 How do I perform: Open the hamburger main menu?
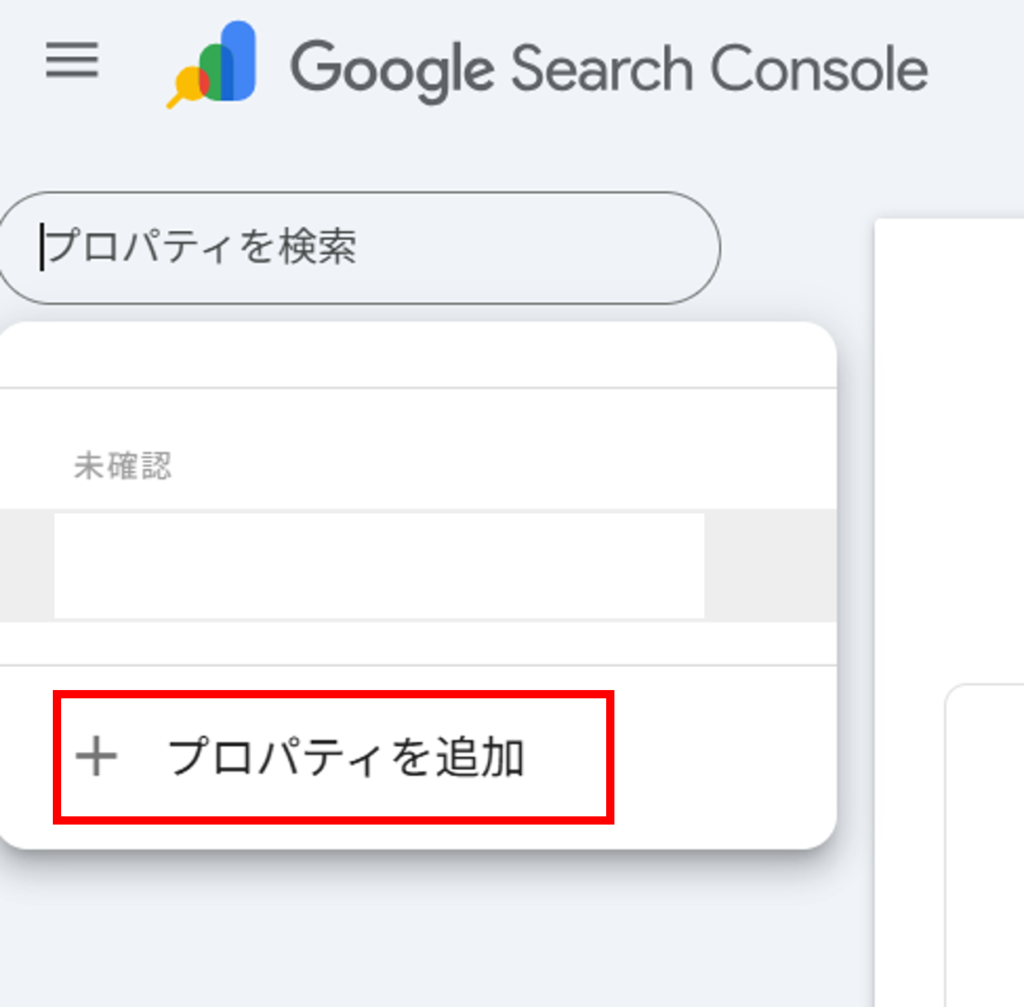pyautogui.click(x=72, y=62)
